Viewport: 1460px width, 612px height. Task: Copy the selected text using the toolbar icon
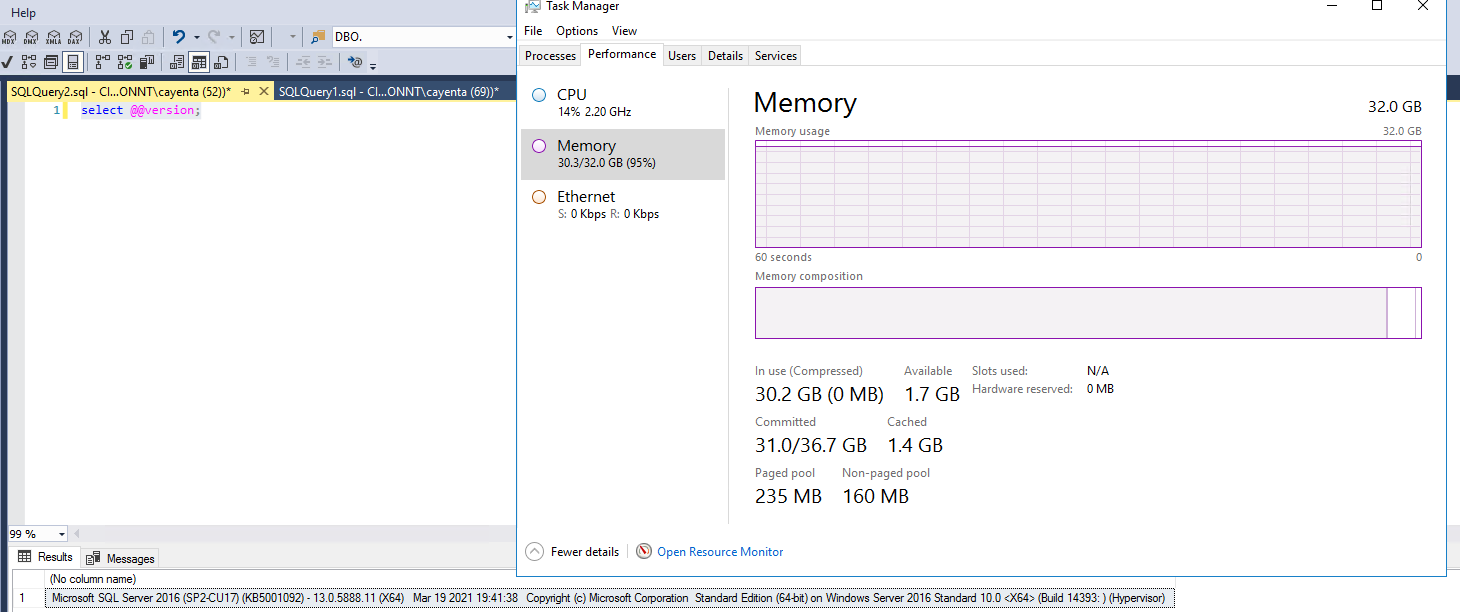click(127, 37)
